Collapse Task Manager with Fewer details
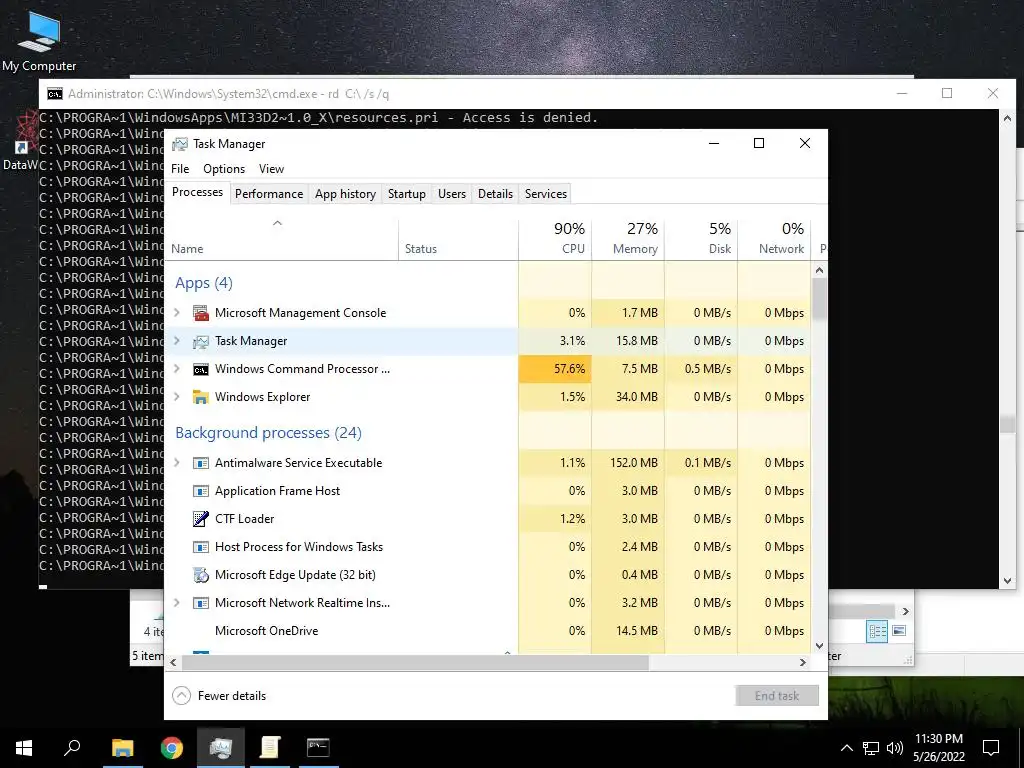 pos(219,696)
